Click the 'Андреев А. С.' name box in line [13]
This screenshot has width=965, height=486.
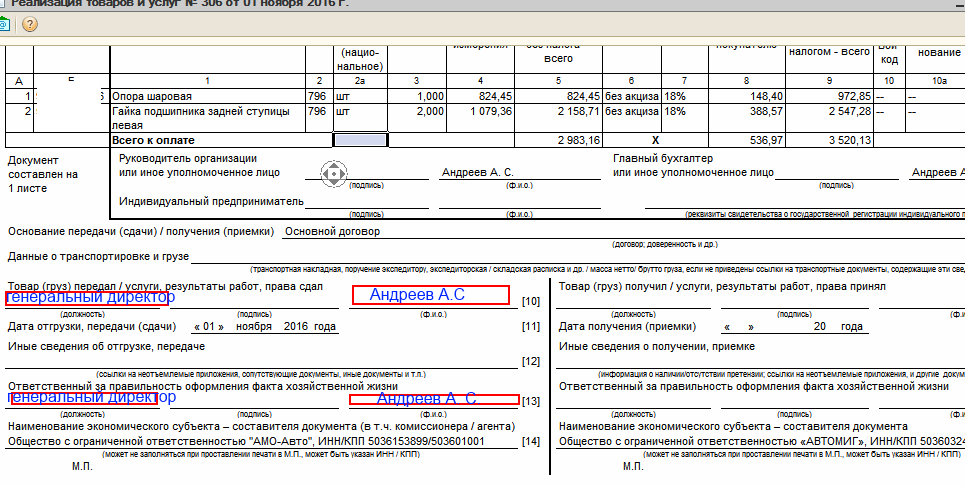point(433,399)
